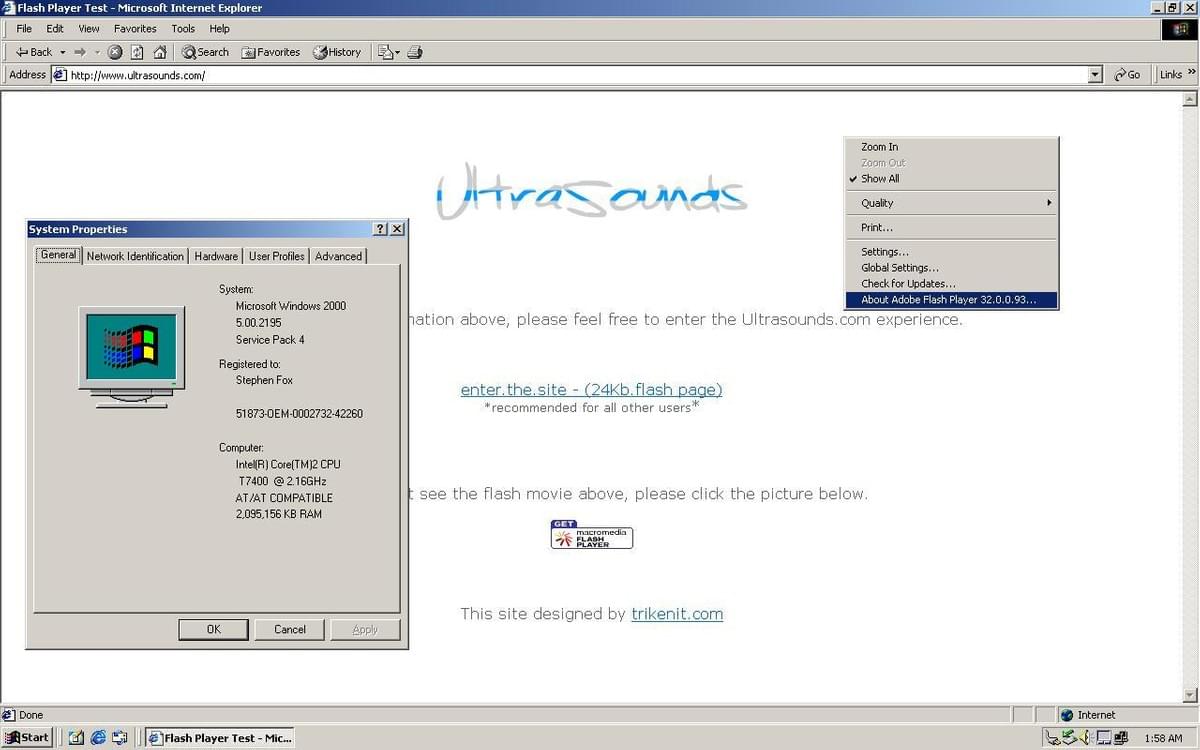Select About Adobe Flash Player 32.0.0.93 entry
Viewport: 1200px width, 750px height.
pos(951,300)
